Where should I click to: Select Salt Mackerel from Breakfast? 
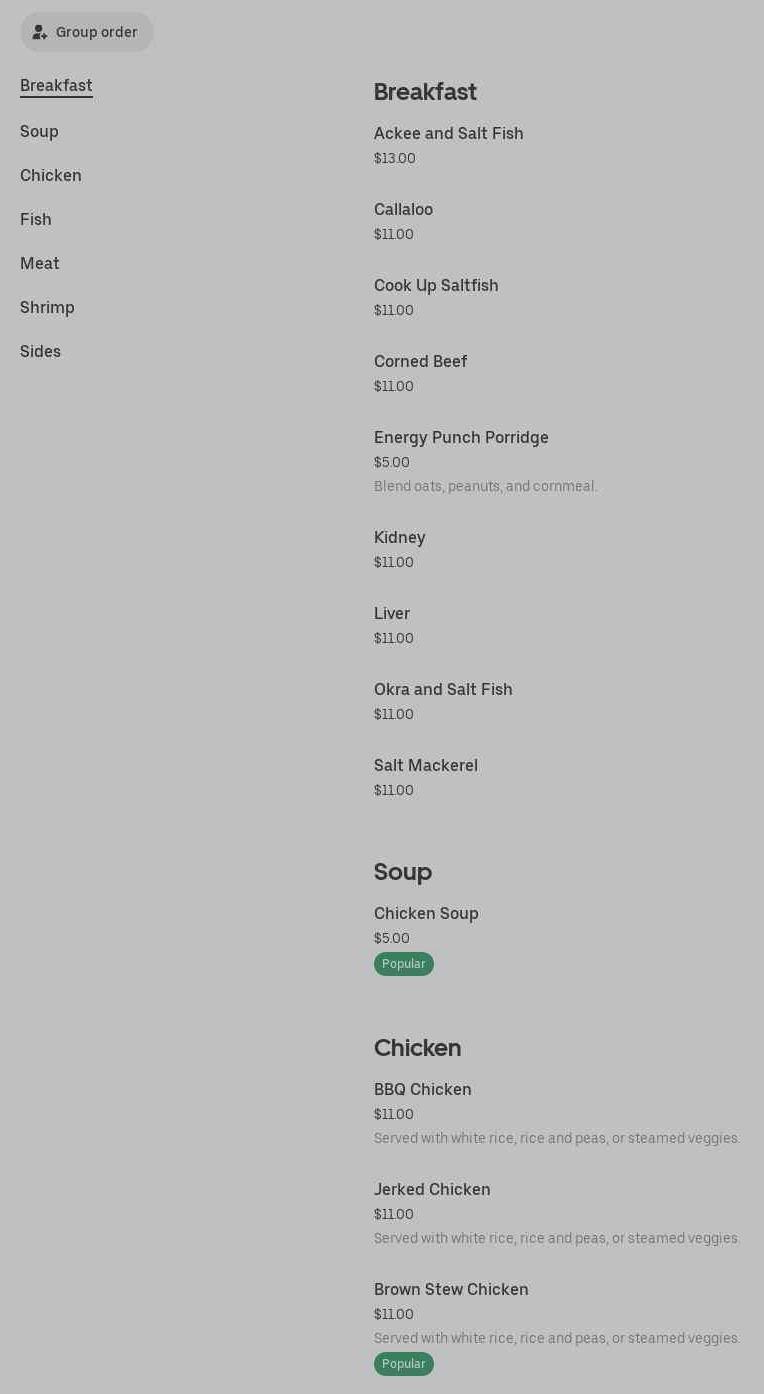[x=426, y=766]
